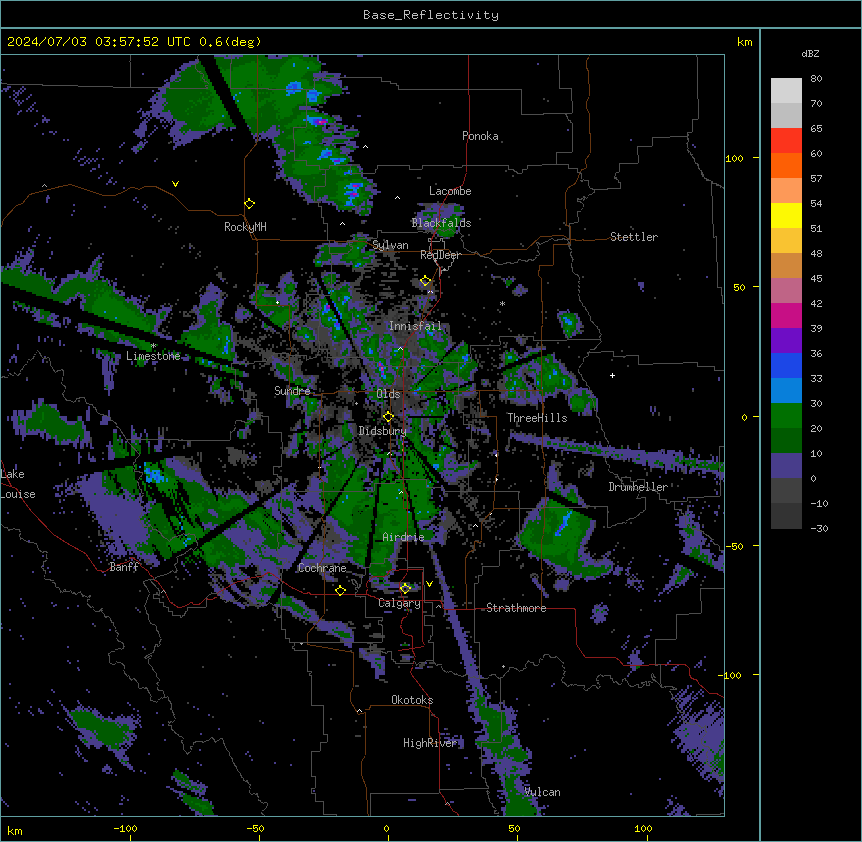Viewport: 862px width, 842px height.
Task: Click the white plus marker east of ThreeHills
Action: click(x=612, y=375)
